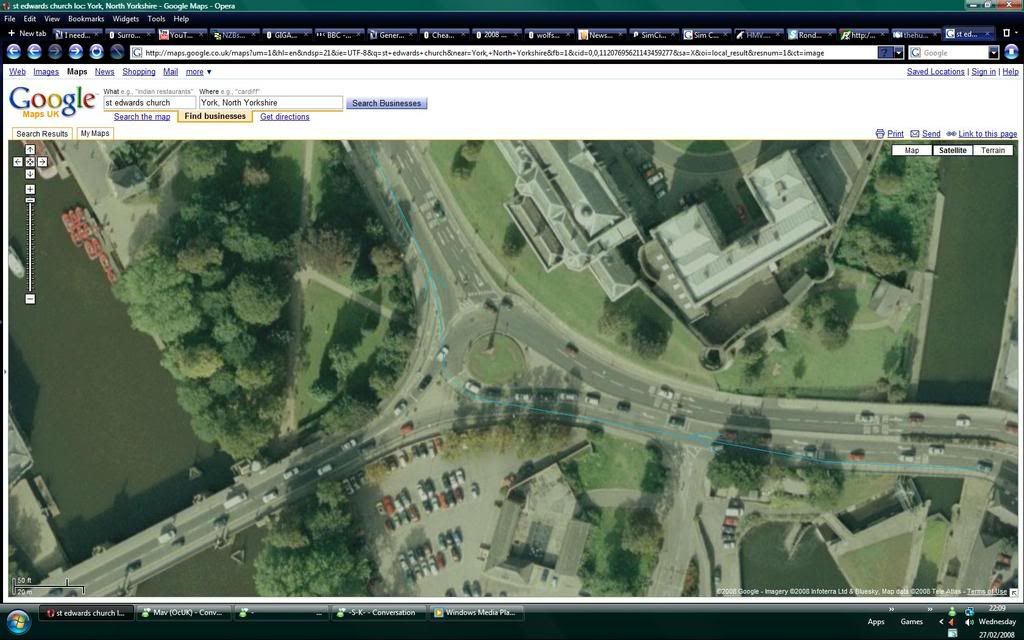Expand the more menu in Google navigation
The width and height of the screenshot is (1024, 640).
(198, 72)
